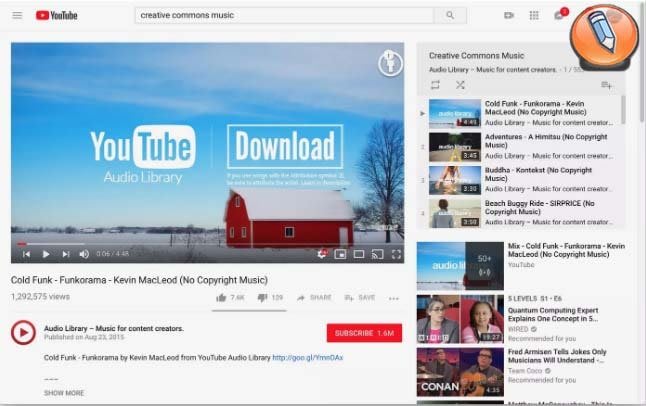The width and height of the screenshot is (646, 406).
Task: Click the playlist panel scrollbar
Action: coord(623,110)
